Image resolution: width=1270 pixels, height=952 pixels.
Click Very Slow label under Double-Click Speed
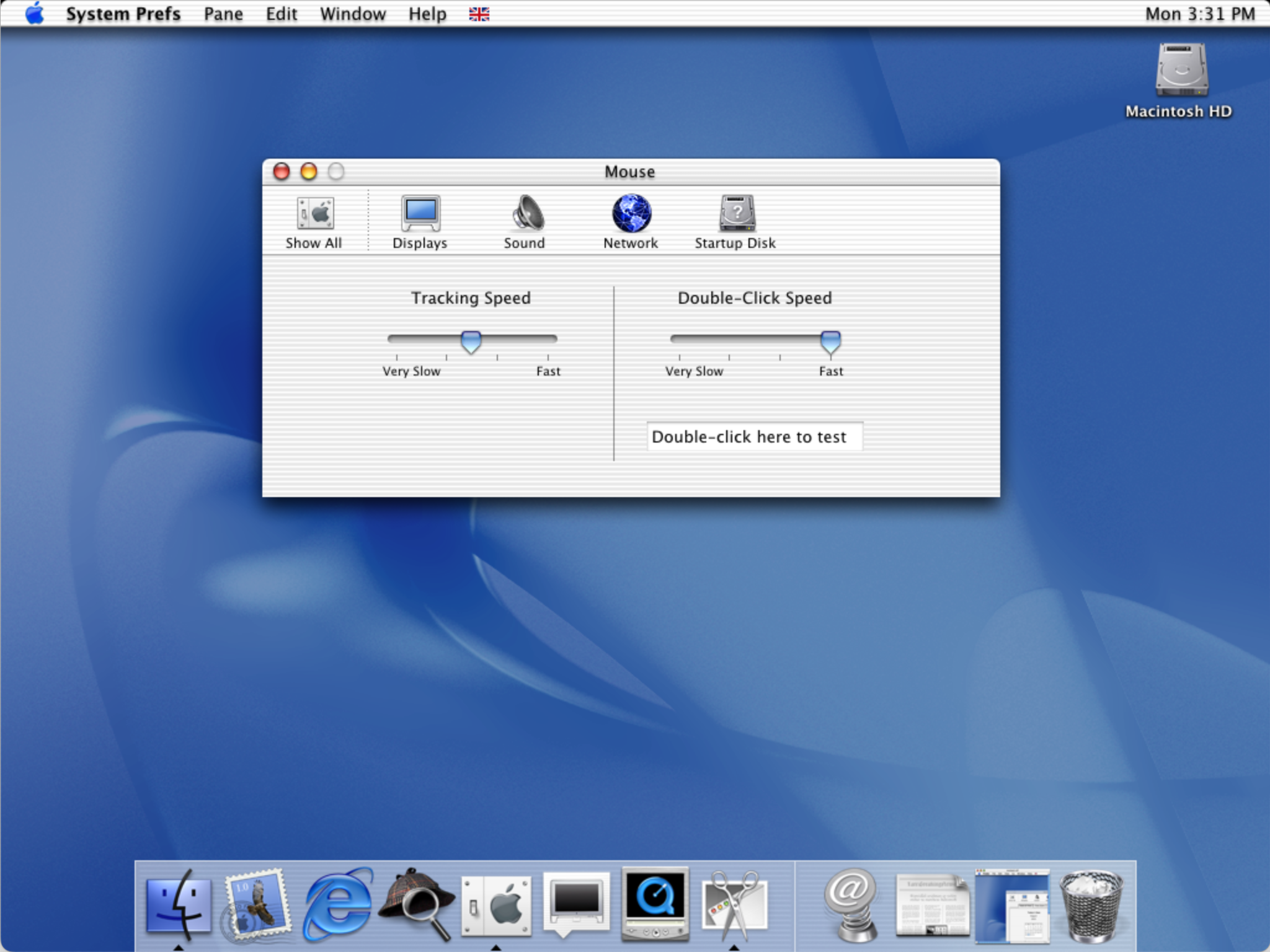(x=694, y=371)
